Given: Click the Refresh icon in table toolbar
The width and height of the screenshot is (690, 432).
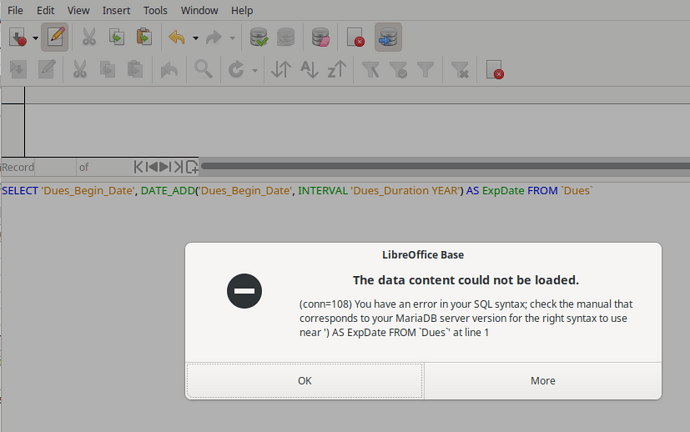Looking at the screenshot, I should point(236,70).
